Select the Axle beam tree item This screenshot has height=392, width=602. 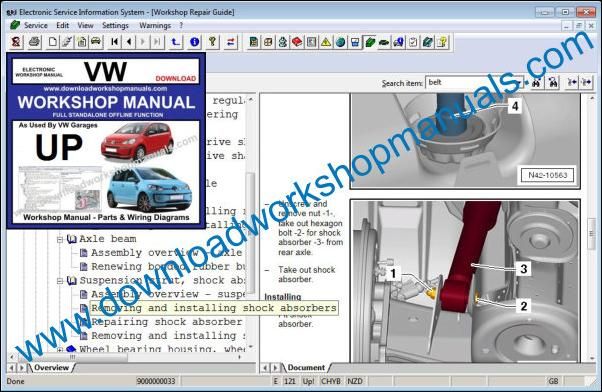pos(108,239)
